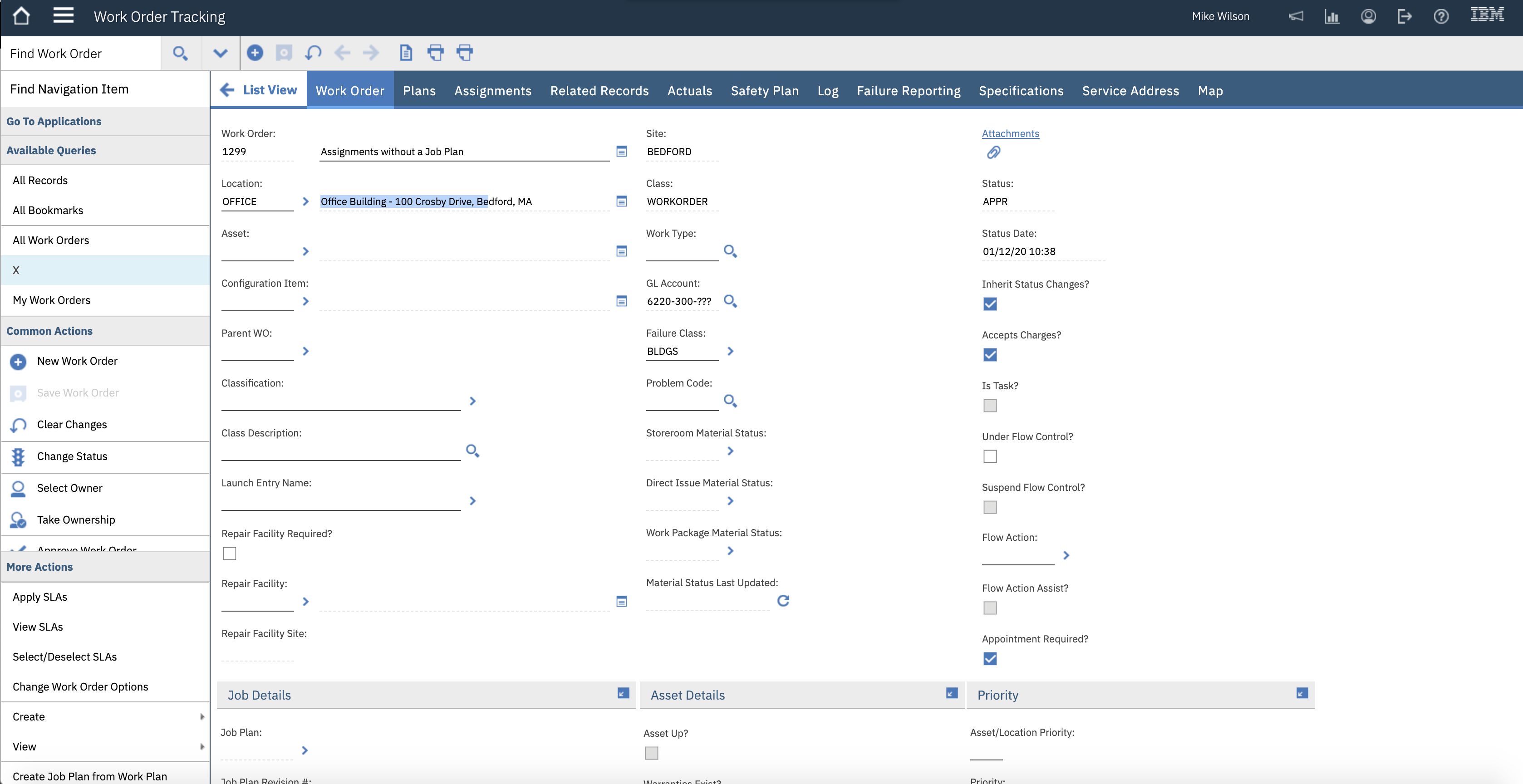Open the Failure Reporting tab
Viewport: 1523px width, 784px height.
tap(908, 90)
